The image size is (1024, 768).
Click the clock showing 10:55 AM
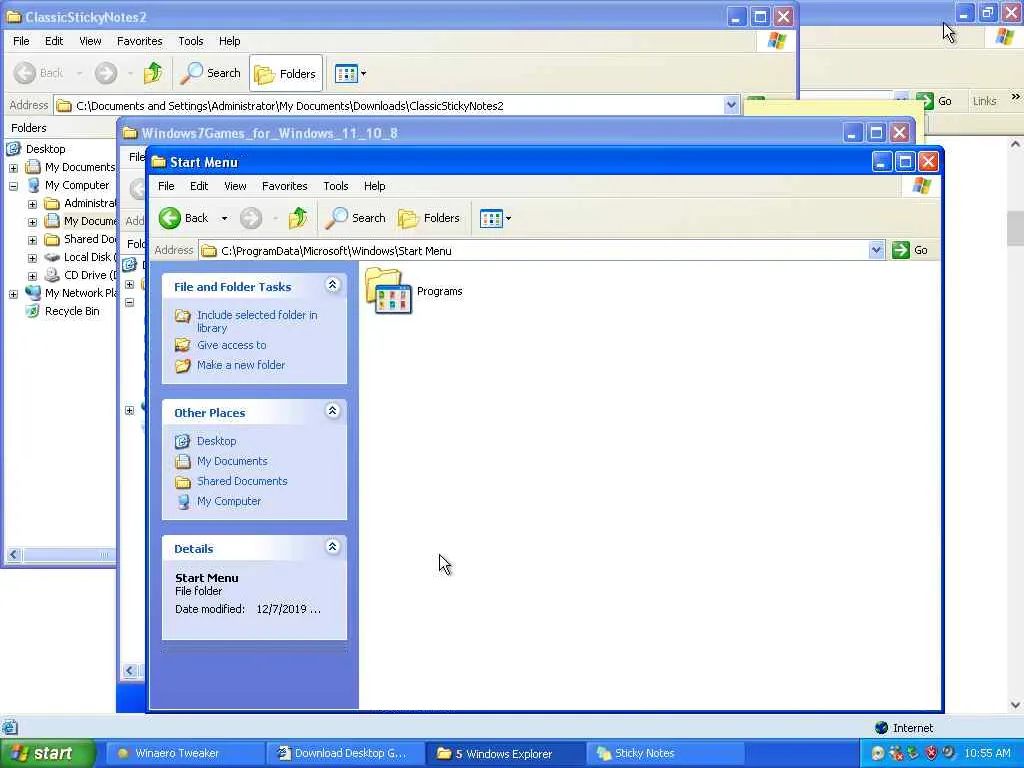click(987, 754)
